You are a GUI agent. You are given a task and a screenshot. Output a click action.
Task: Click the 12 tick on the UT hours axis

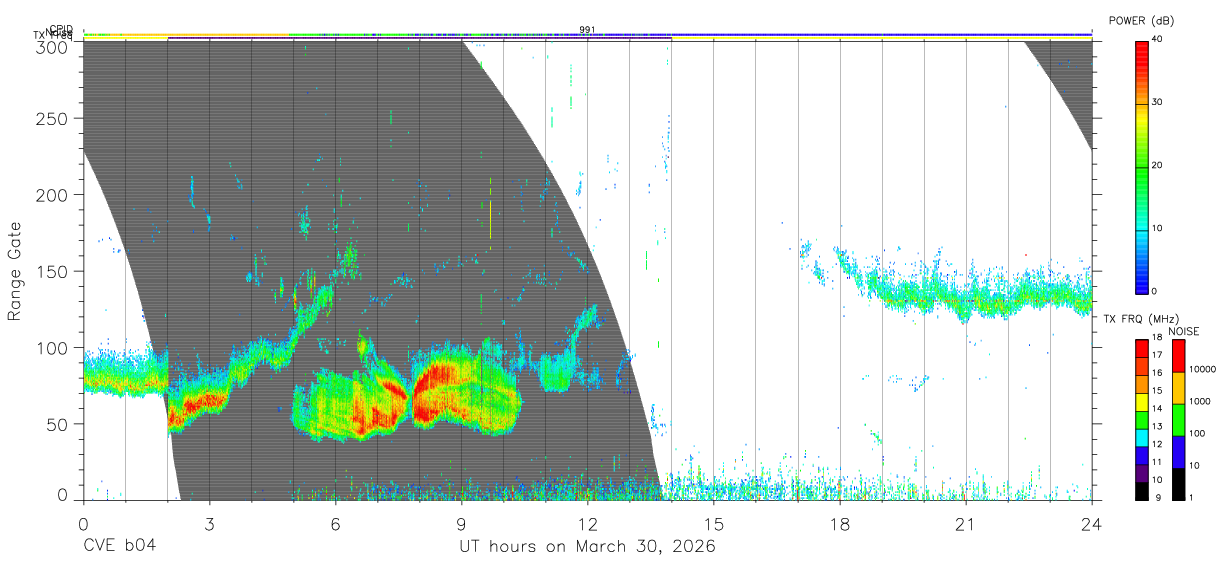coord(587,524)
